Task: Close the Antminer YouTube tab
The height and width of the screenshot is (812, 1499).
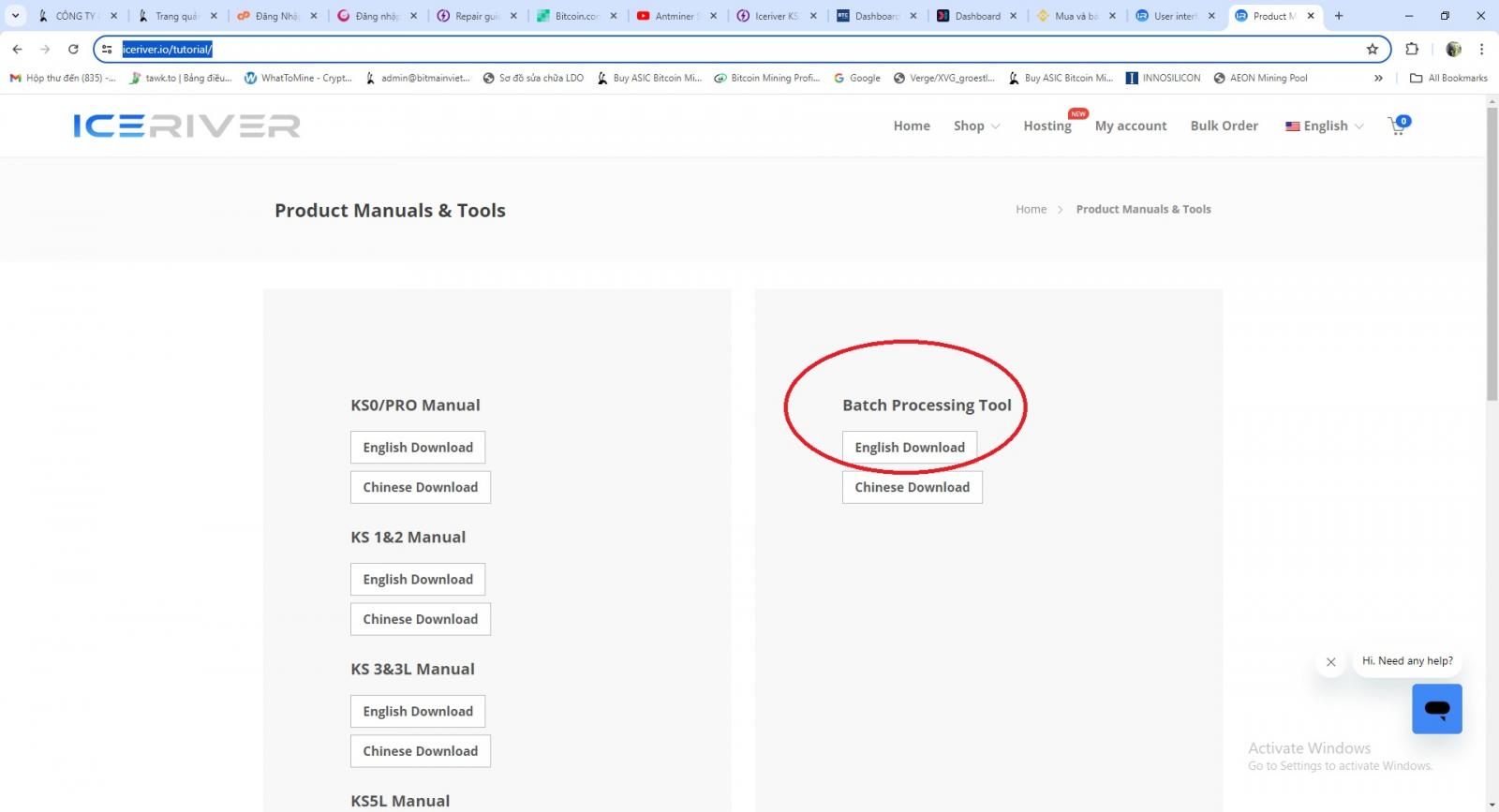Action: click(x=713, y=16)
